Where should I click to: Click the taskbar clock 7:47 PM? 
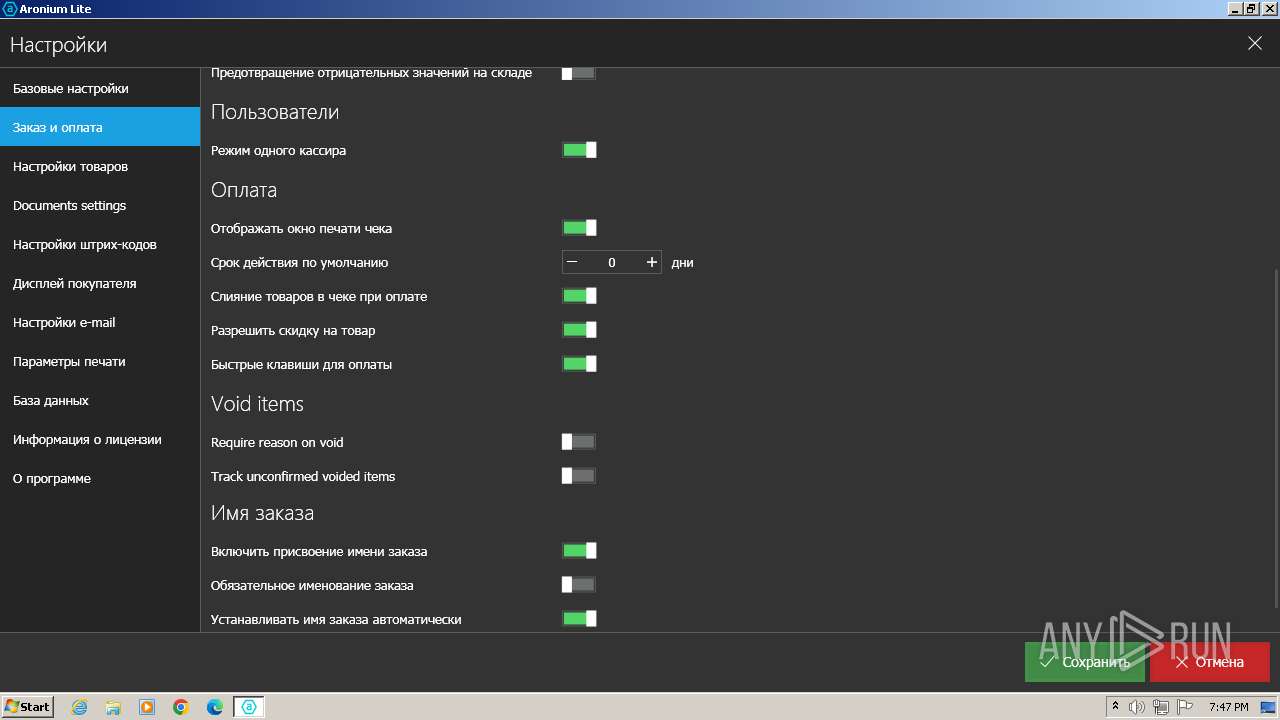coord(1228,707)
